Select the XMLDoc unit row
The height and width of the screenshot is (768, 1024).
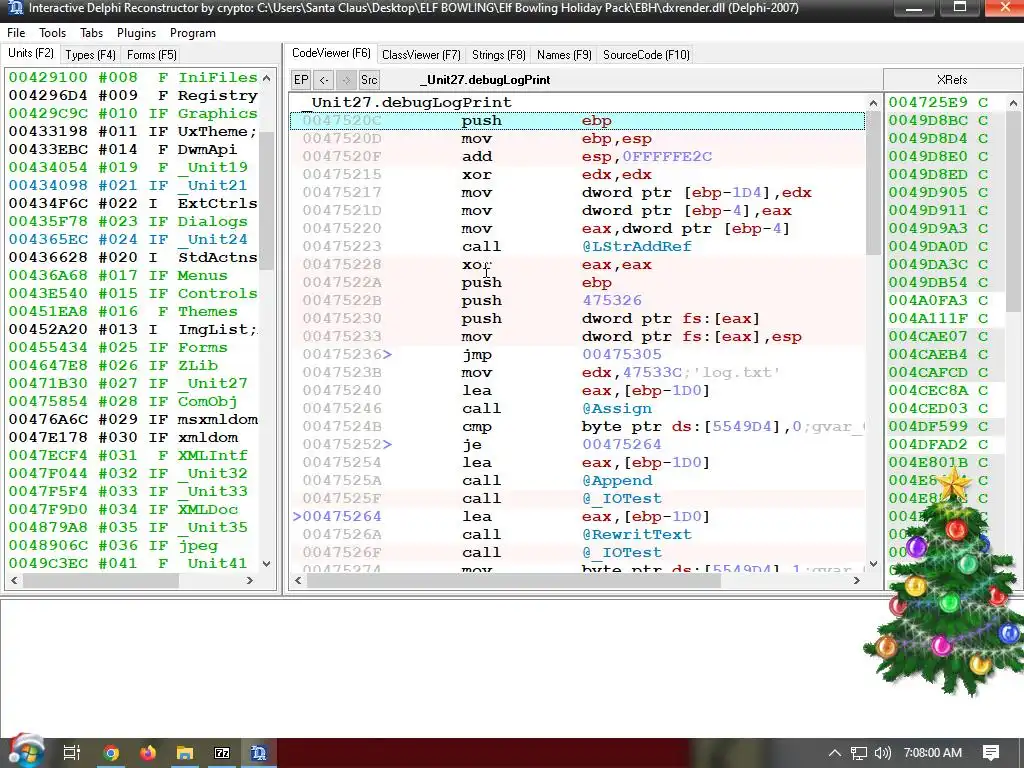[133, 509]
